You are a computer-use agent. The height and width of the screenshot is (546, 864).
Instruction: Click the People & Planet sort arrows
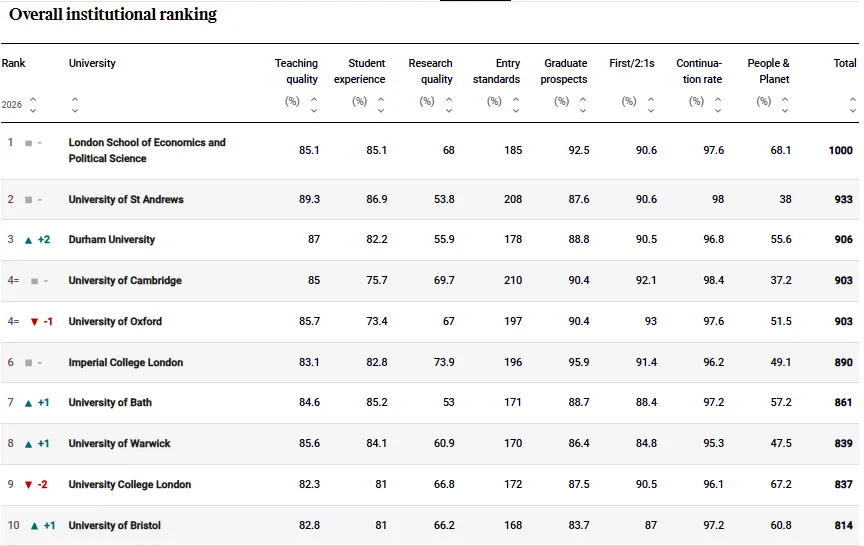pyautogui.click(x=785, y=104)
